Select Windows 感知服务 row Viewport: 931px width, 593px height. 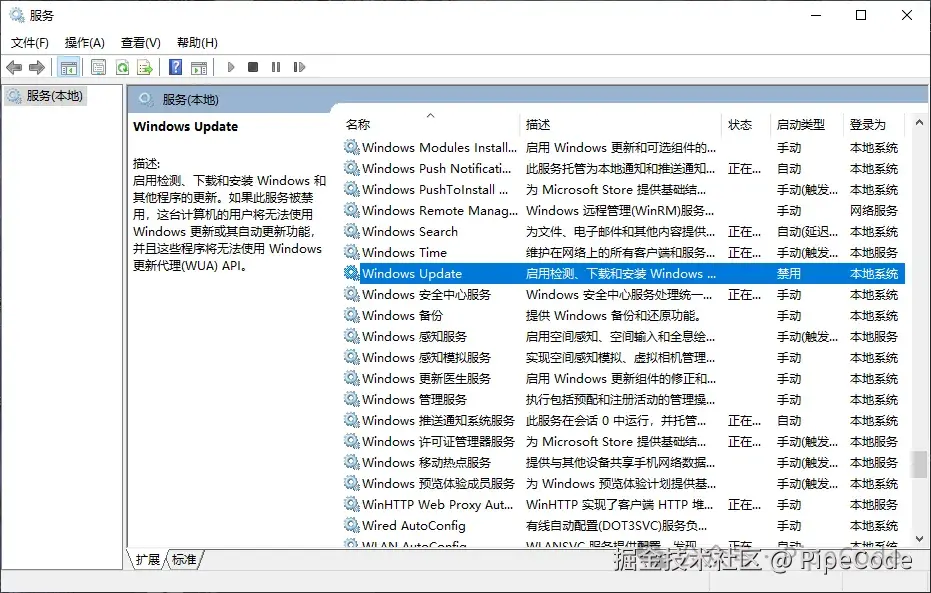(x=623, y=337)
